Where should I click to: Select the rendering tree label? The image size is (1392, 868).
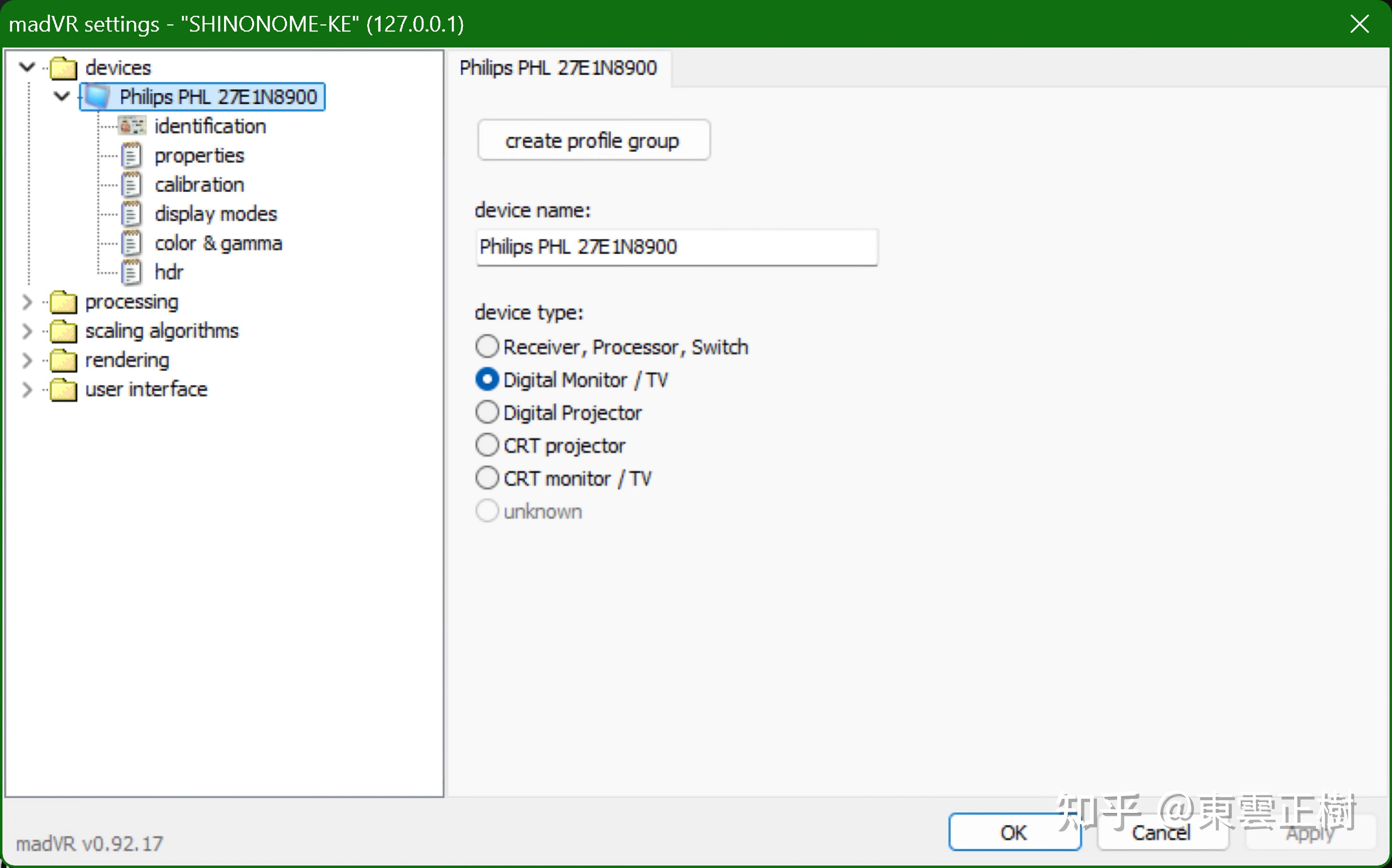click(128, 361)
